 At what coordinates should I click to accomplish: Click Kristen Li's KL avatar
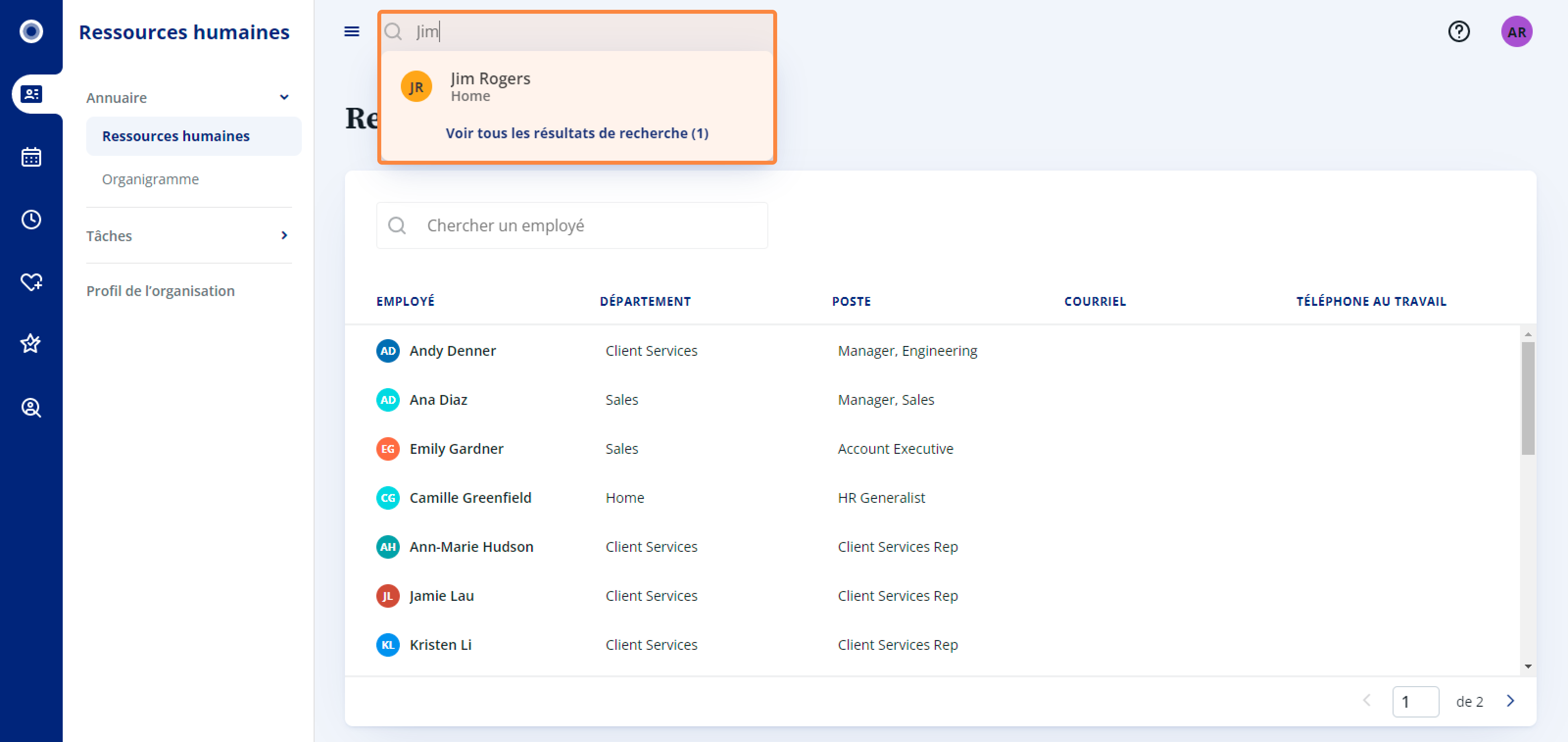click(x=388, y=644)
